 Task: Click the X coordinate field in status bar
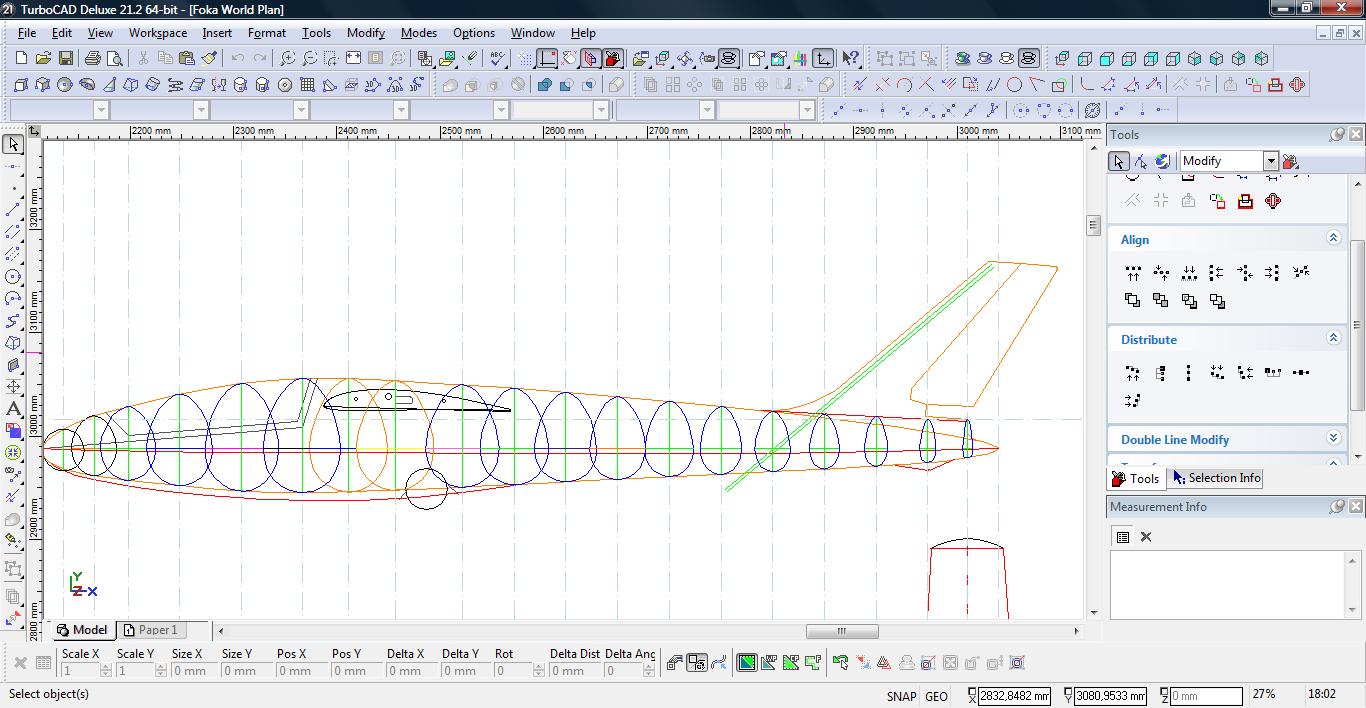click(1014, 696)
